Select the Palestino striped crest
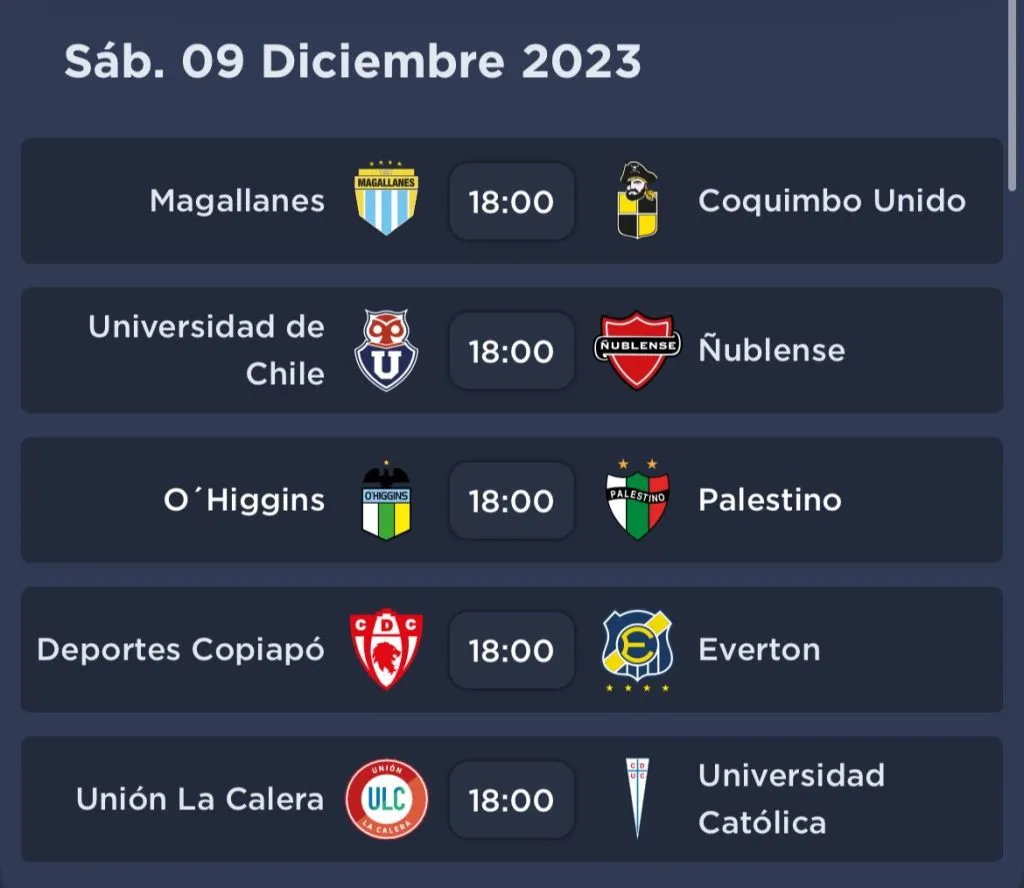1024x888 pixels. click(638, 500)
